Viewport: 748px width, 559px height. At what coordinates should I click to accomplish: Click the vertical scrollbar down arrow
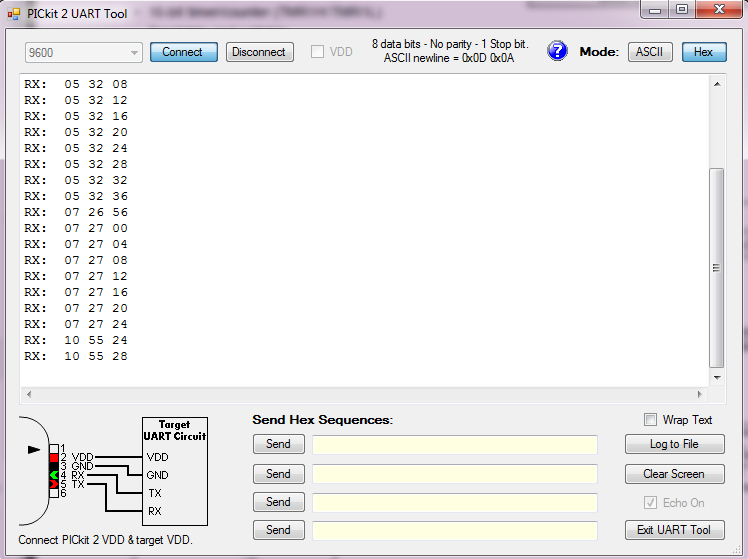click(x=716, y=379)
